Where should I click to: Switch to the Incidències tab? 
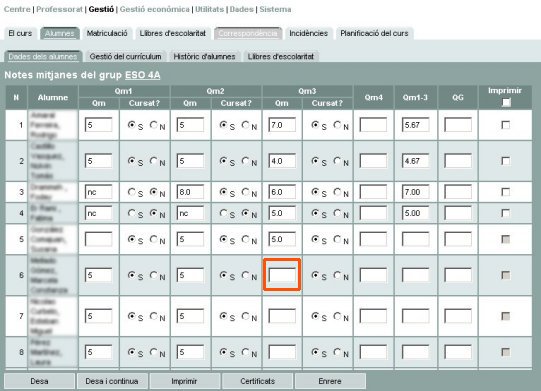point(308,33)
